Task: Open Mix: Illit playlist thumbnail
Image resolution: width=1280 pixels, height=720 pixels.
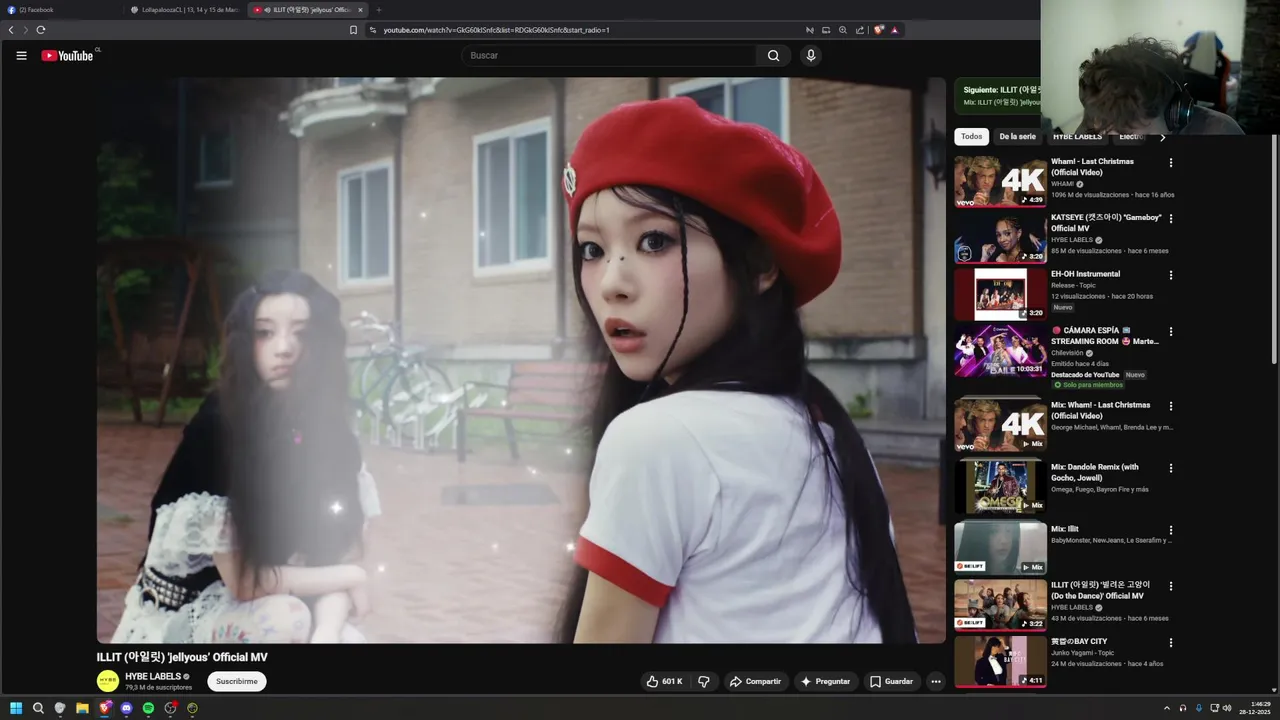Action: click(x=1000, y=547)
